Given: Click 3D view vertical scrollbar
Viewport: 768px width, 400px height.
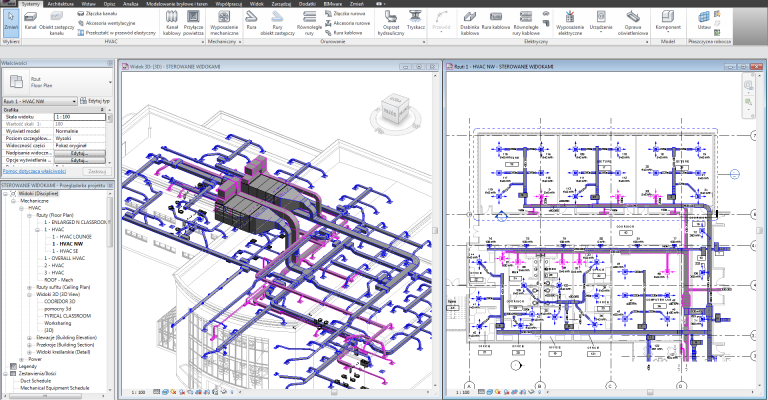Looking at the screenshot, I should [x=435, y=230].
